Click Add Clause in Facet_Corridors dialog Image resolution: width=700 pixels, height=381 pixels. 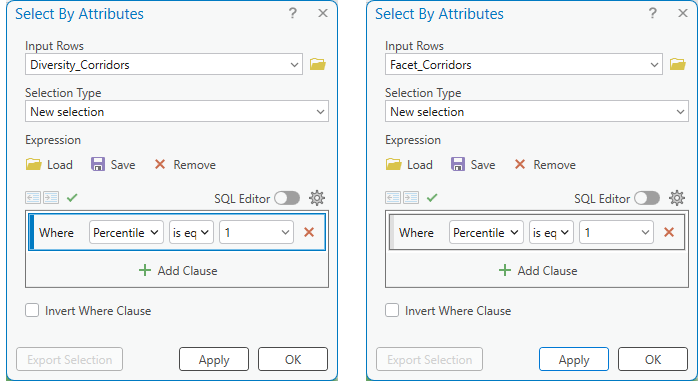pyautogui.click(x=538, y=270)
